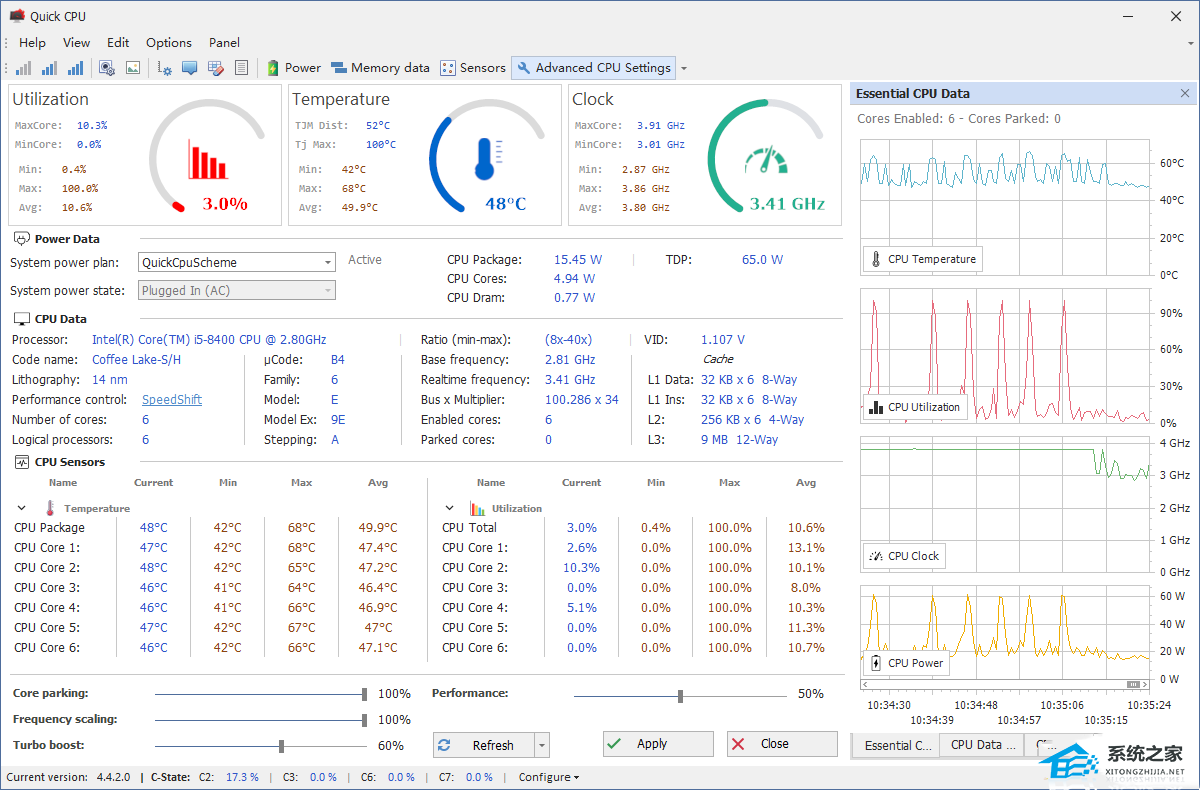Click the CPU Package 15.45 W value
Image resolution: width=1200 pixels, height=790 pixels.
point(578,260)
